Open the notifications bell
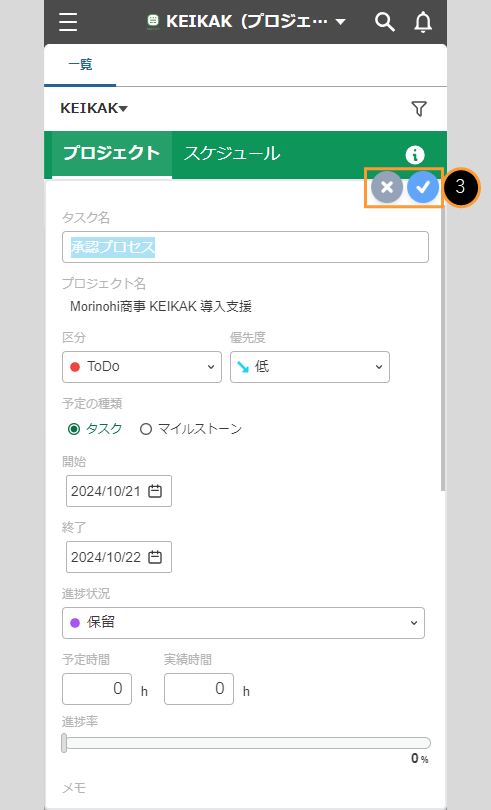 pyautogui.click(x=423, y=22)
